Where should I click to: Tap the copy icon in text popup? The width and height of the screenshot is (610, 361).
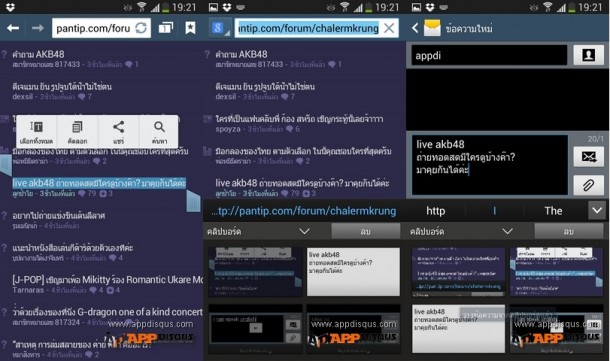tap(77, 132)
